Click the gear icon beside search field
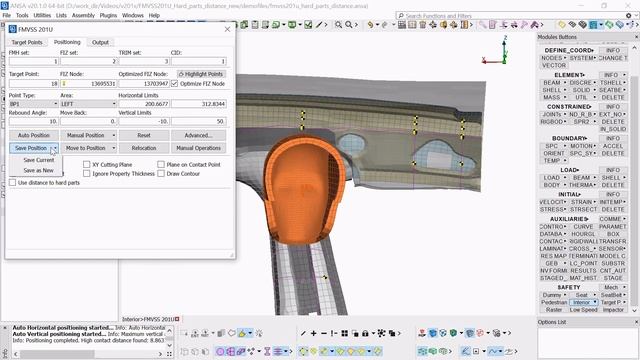 (629, 16)
